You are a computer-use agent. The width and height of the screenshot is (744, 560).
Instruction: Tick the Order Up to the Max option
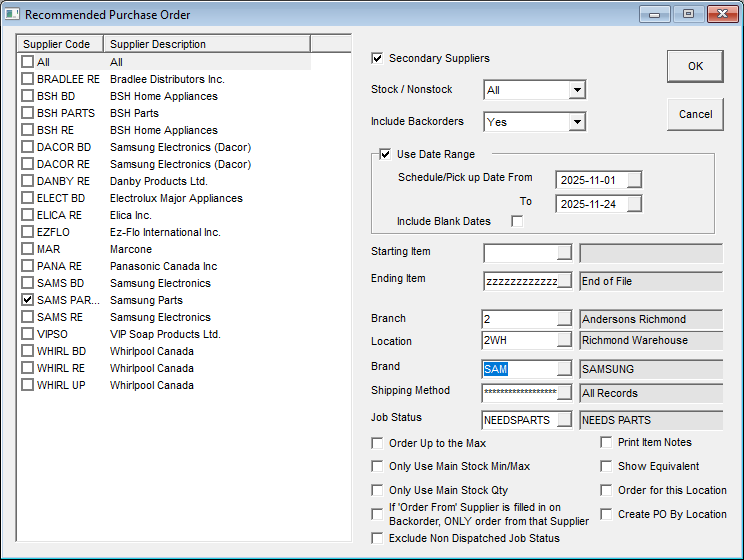(378, 443)
